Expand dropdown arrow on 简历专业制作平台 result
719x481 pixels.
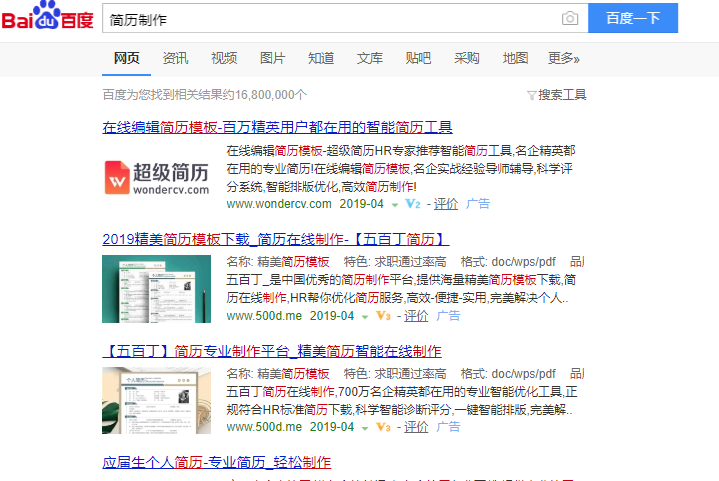[365, 428]
